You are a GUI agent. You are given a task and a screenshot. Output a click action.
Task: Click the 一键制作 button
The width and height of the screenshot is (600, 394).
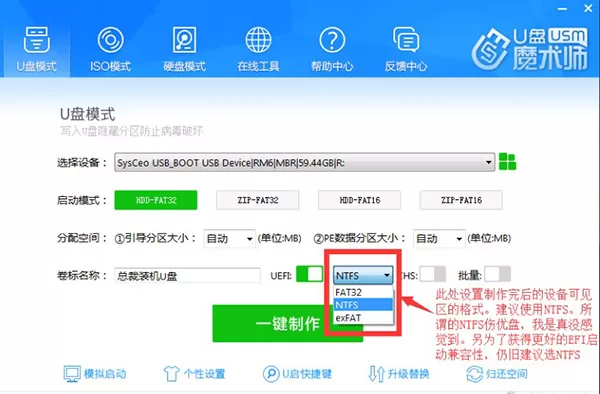point(287,323)
